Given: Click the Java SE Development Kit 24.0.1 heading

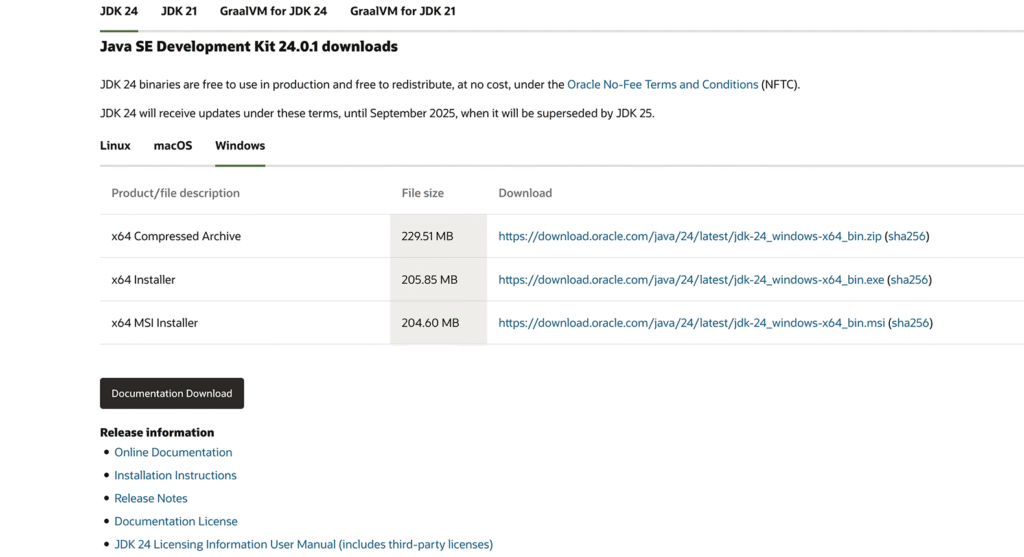Looking at the screenshot, I should pos(249,46).
